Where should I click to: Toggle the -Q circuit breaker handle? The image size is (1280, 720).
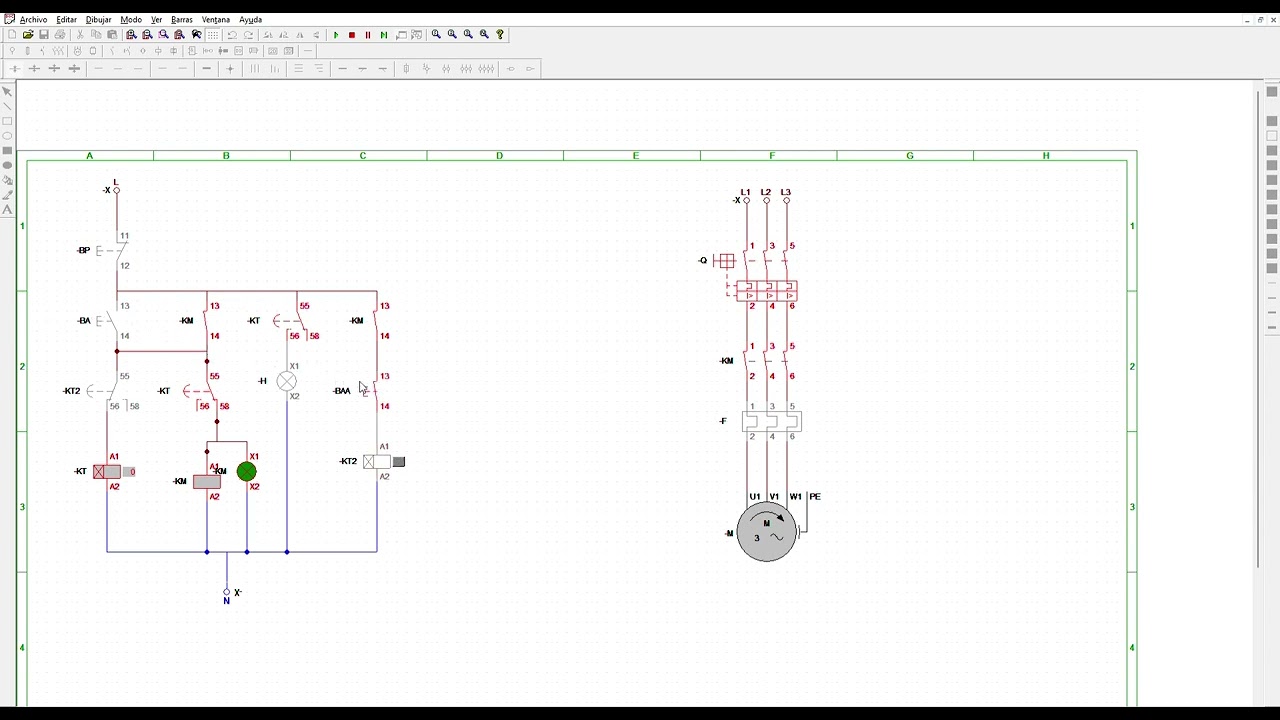[x=725, y=261]
